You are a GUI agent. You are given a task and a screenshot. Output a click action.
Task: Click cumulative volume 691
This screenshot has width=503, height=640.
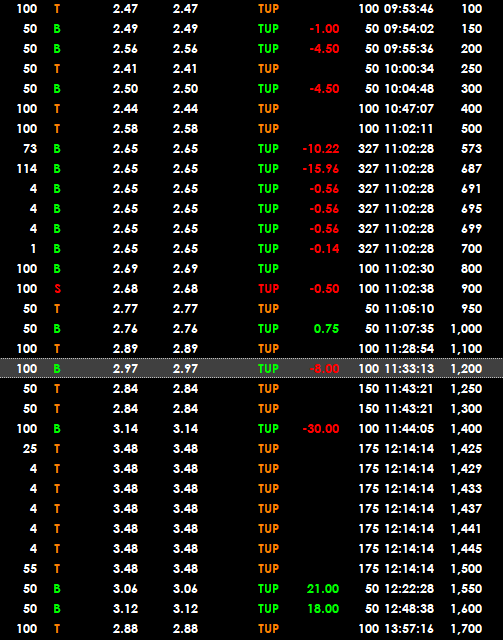[472, 189]
